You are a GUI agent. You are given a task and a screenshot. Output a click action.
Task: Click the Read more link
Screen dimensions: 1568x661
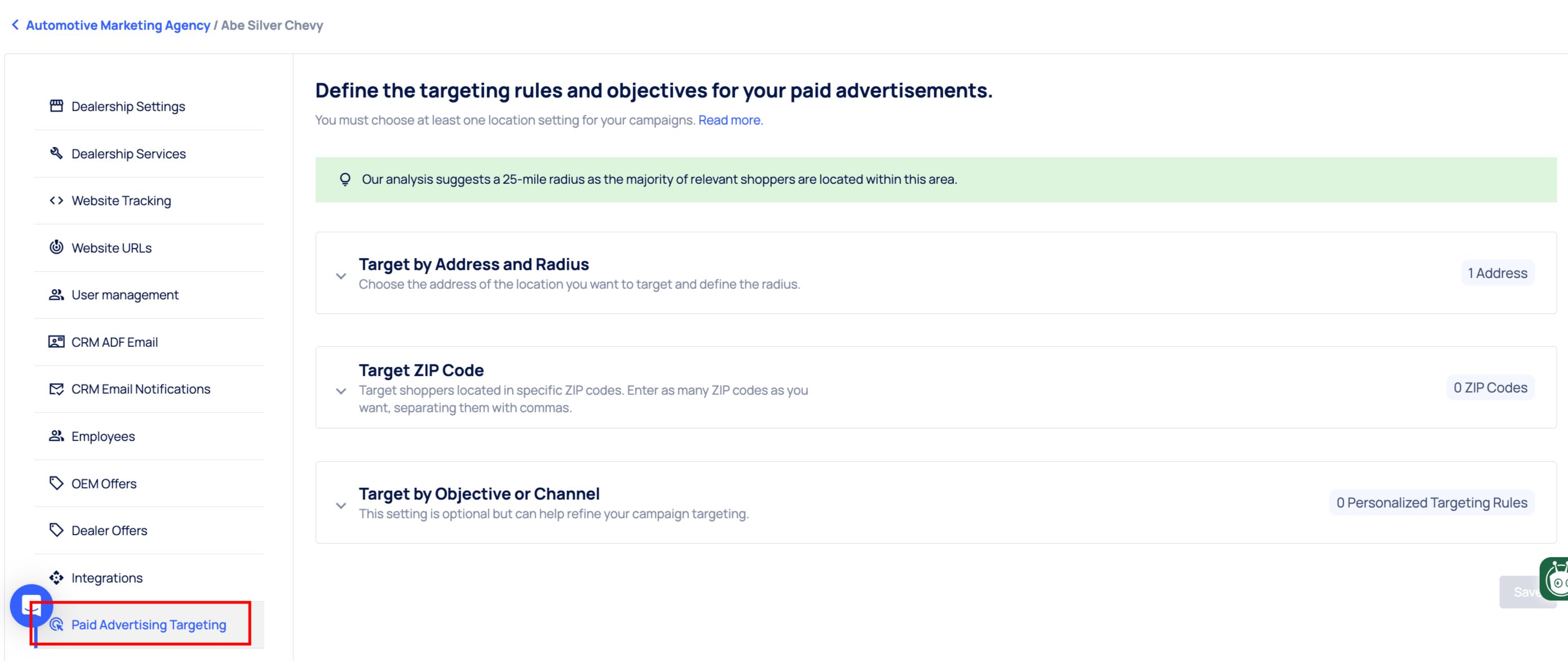729,120
